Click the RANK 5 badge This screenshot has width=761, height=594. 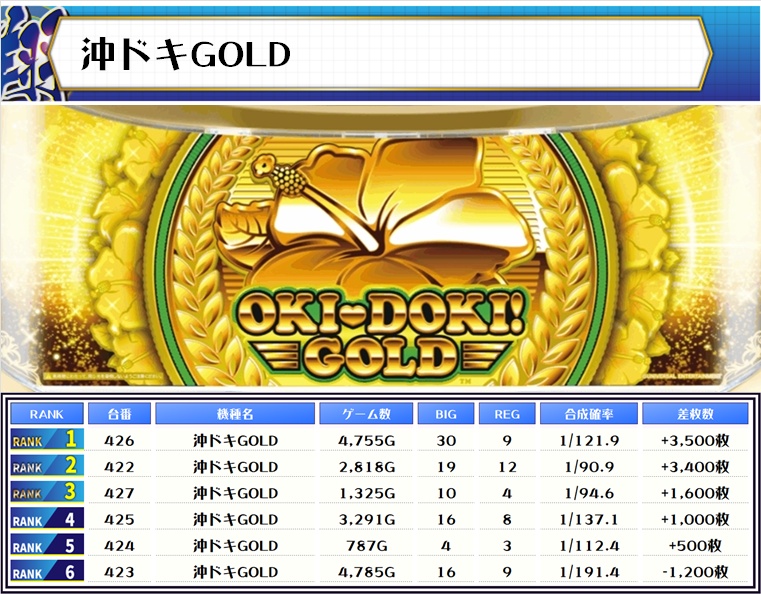tap(47, 545)
